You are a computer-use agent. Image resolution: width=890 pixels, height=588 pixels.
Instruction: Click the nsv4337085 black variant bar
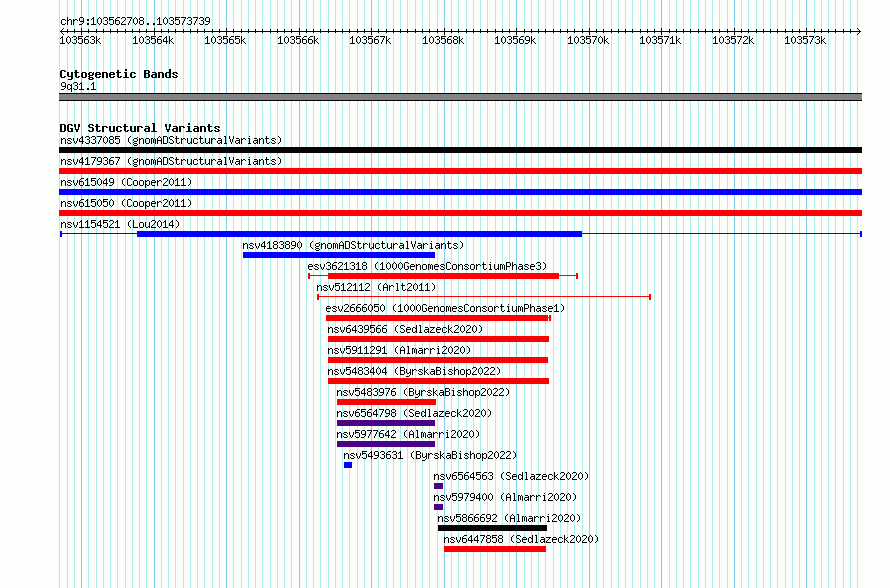click(460, 150)
